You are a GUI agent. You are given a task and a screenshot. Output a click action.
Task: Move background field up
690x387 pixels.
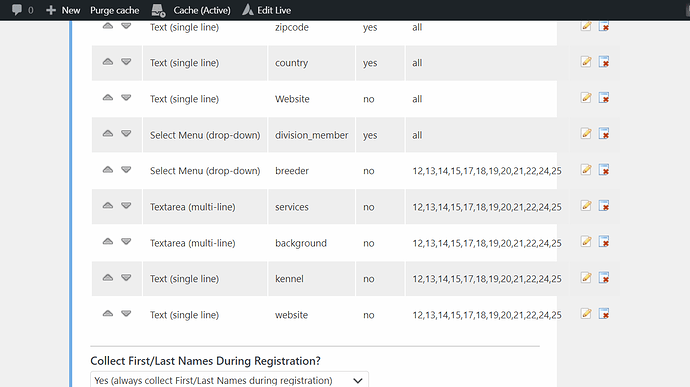click(108, 241)
